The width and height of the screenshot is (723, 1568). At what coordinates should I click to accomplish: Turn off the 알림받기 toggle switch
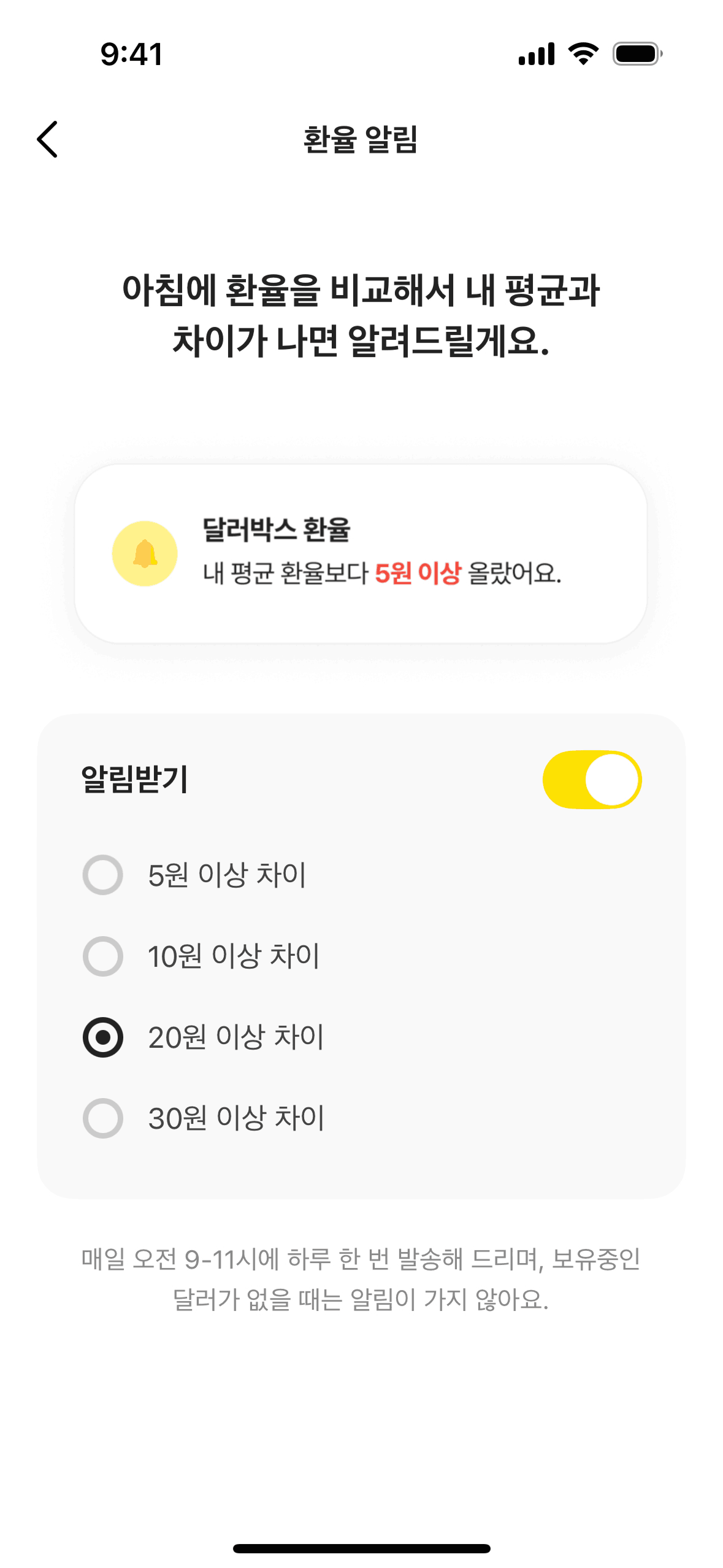point(592,779)
